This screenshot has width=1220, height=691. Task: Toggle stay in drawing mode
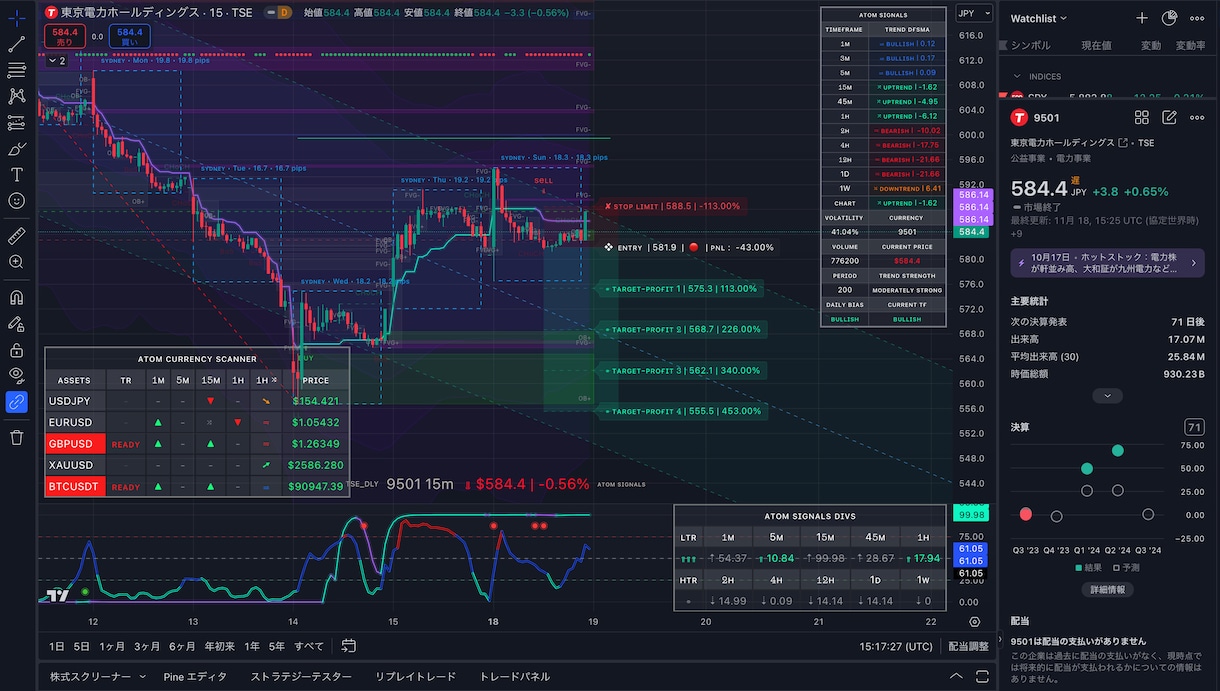tap(17, 324)
